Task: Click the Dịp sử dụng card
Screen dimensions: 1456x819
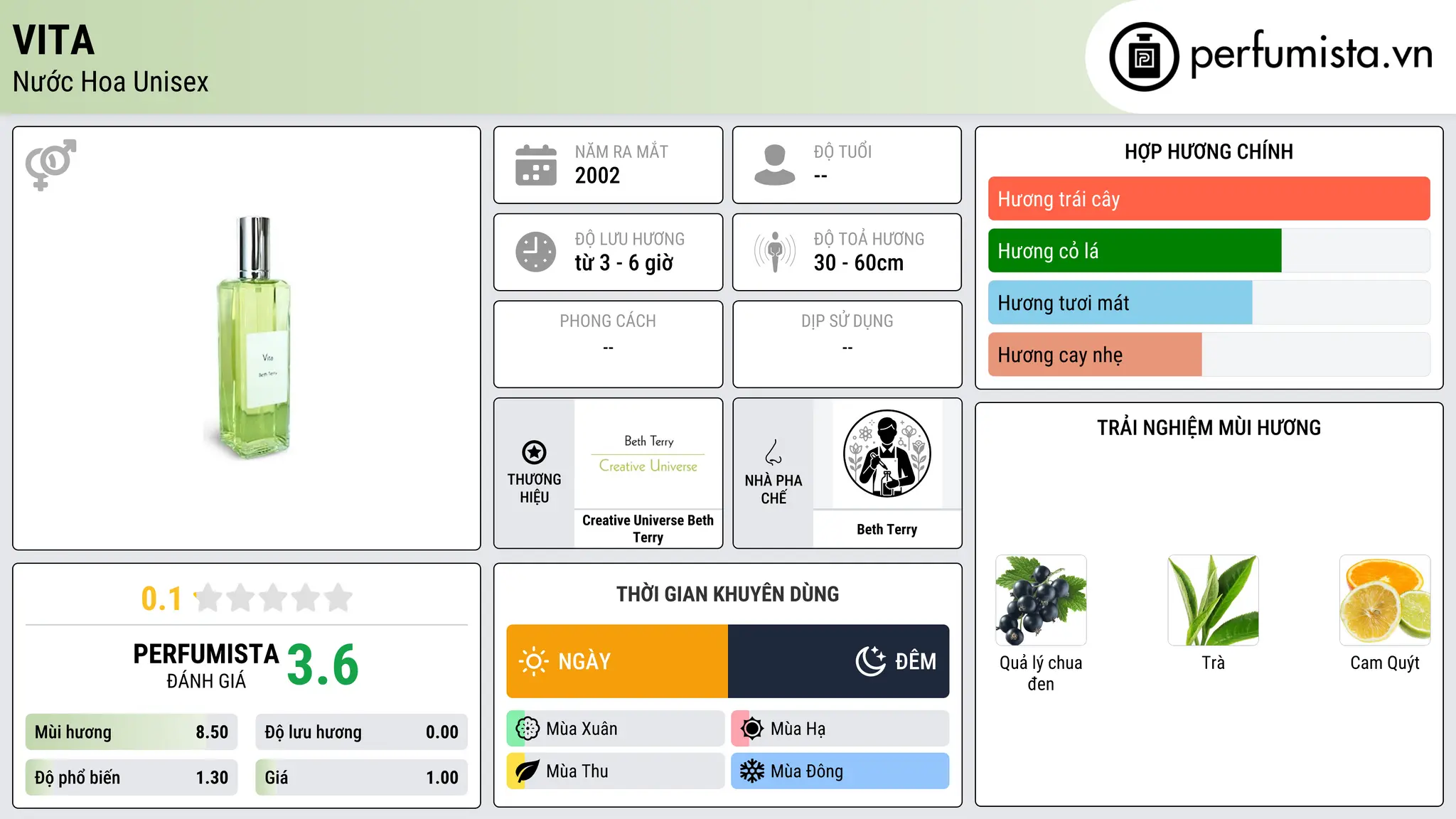Action: coord(847,344)
